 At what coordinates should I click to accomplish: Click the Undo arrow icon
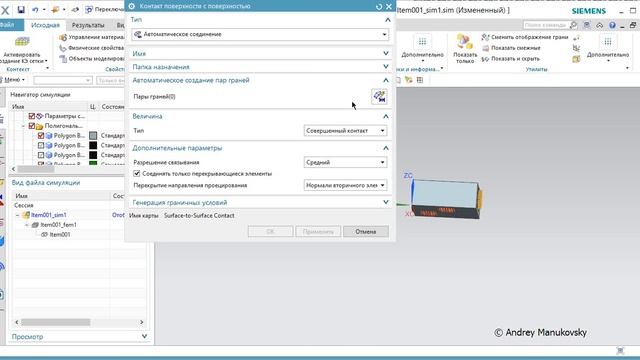coord(35,9)
